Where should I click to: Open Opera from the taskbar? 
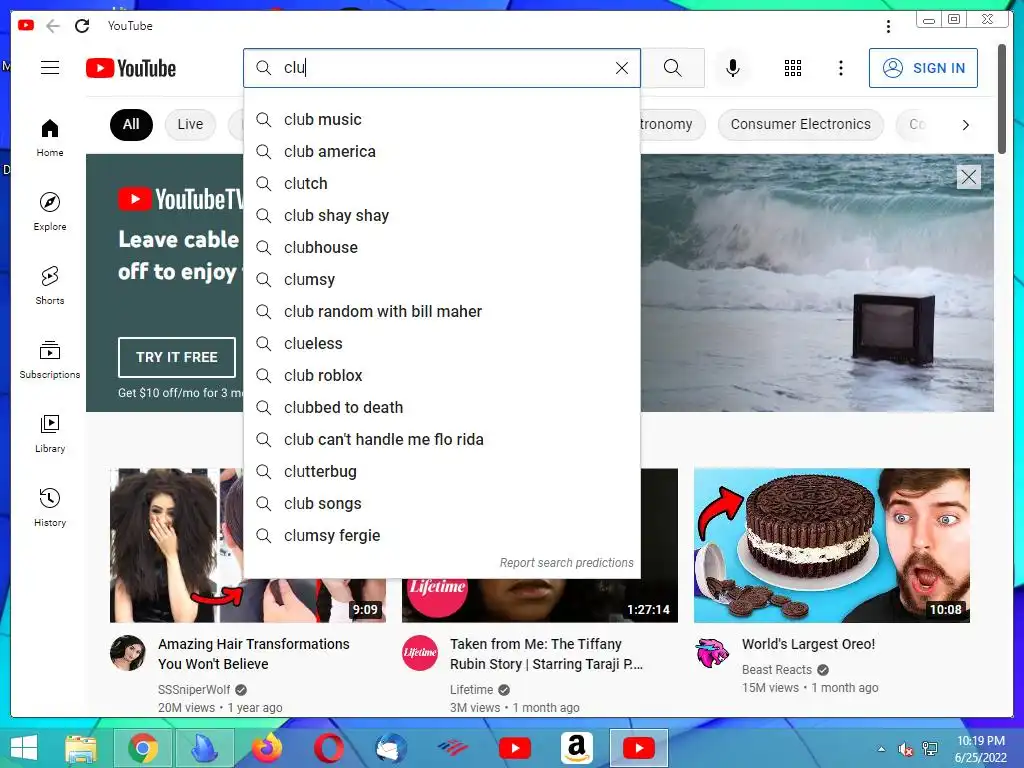(328, 748)
